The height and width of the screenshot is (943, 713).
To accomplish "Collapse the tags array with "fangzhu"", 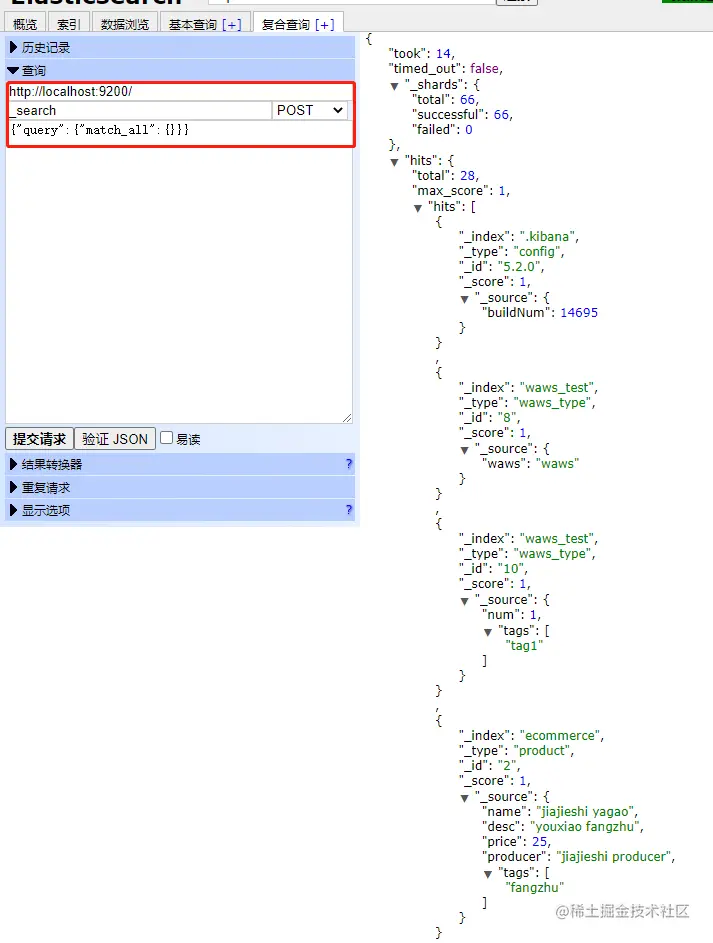I will pyautogui.click(x=488, y=874).
